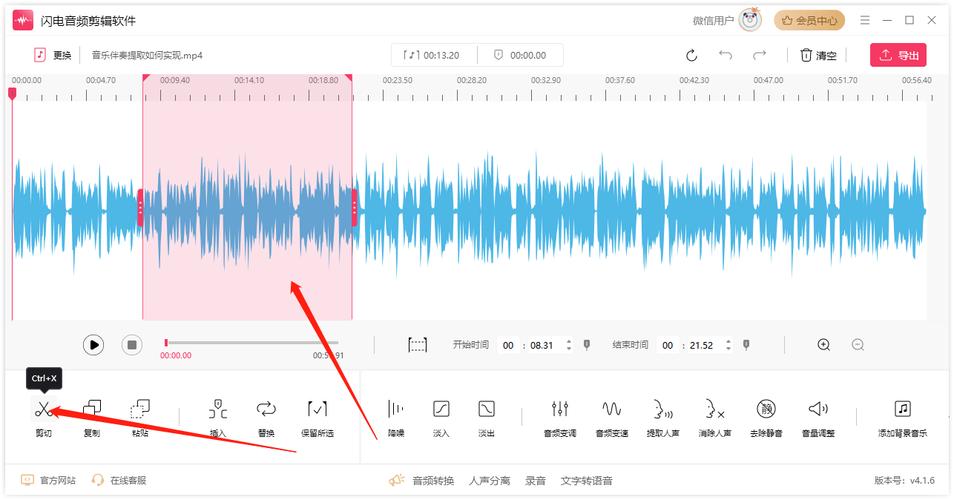Screen dimensions: 954x500
Task: Click the playback progress slider
Action: [x=251, y=343]
